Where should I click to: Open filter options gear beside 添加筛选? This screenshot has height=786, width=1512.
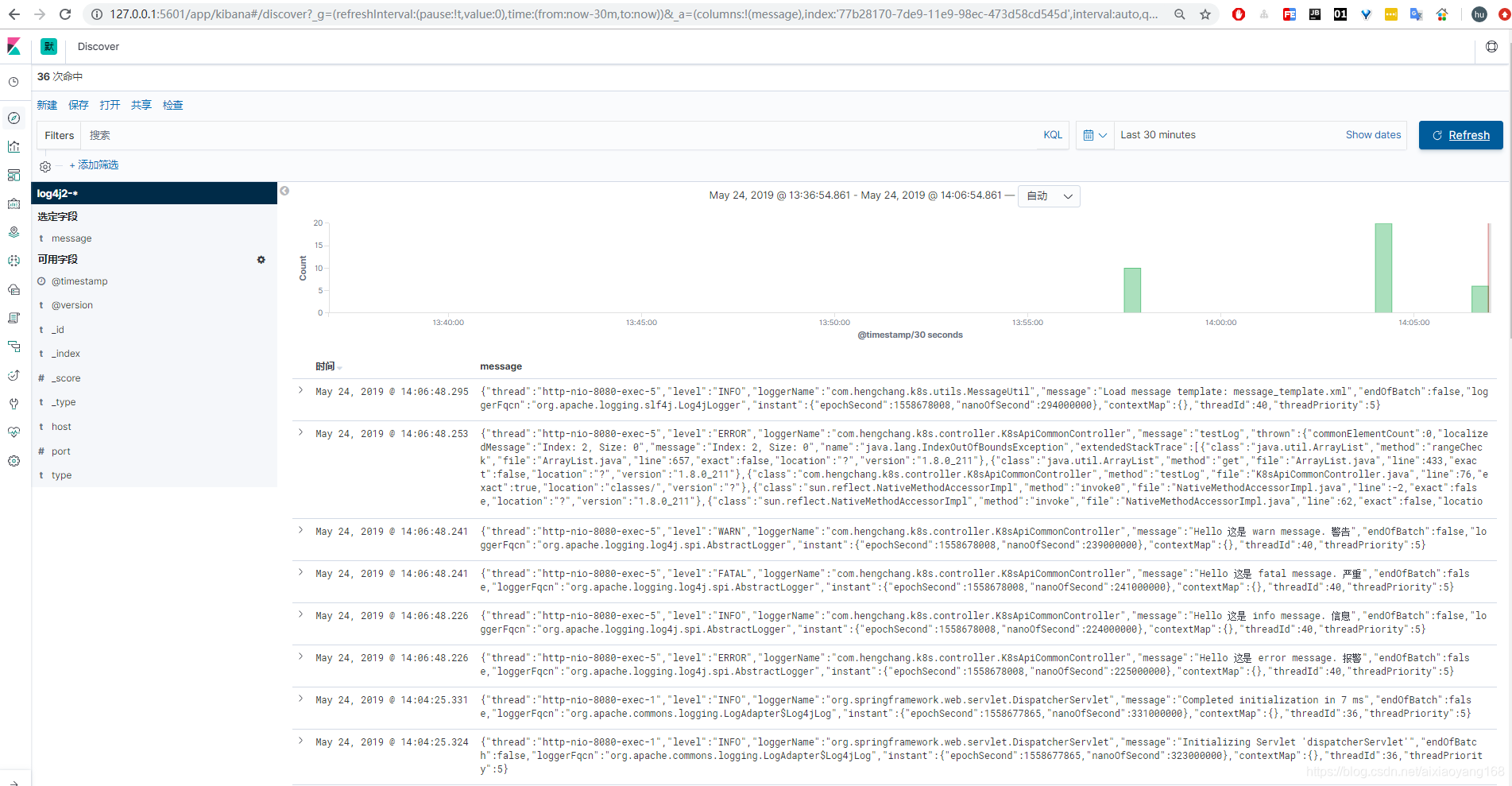pos(45,166)
